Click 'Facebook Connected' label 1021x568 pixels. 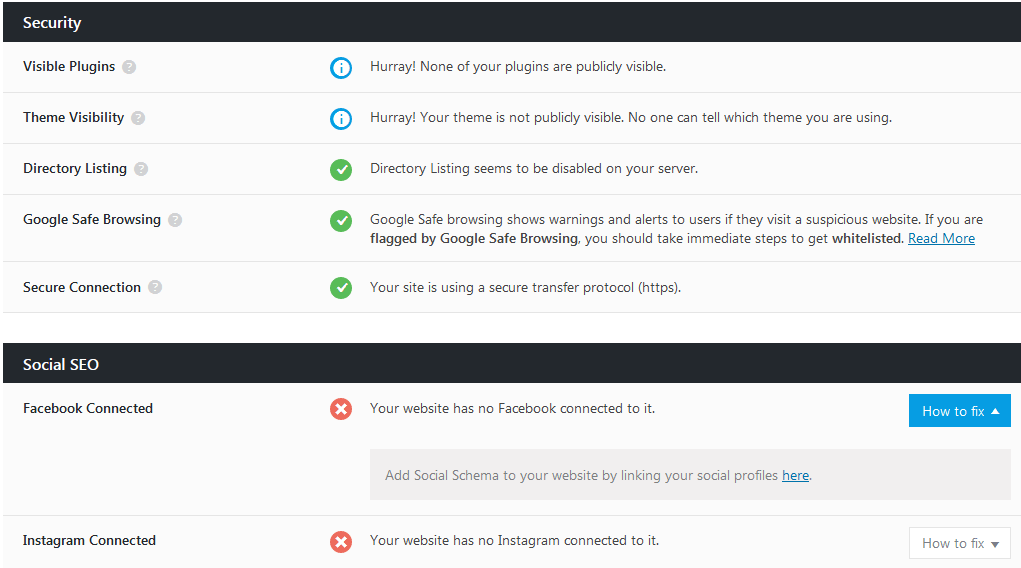(x=88, y=408)
